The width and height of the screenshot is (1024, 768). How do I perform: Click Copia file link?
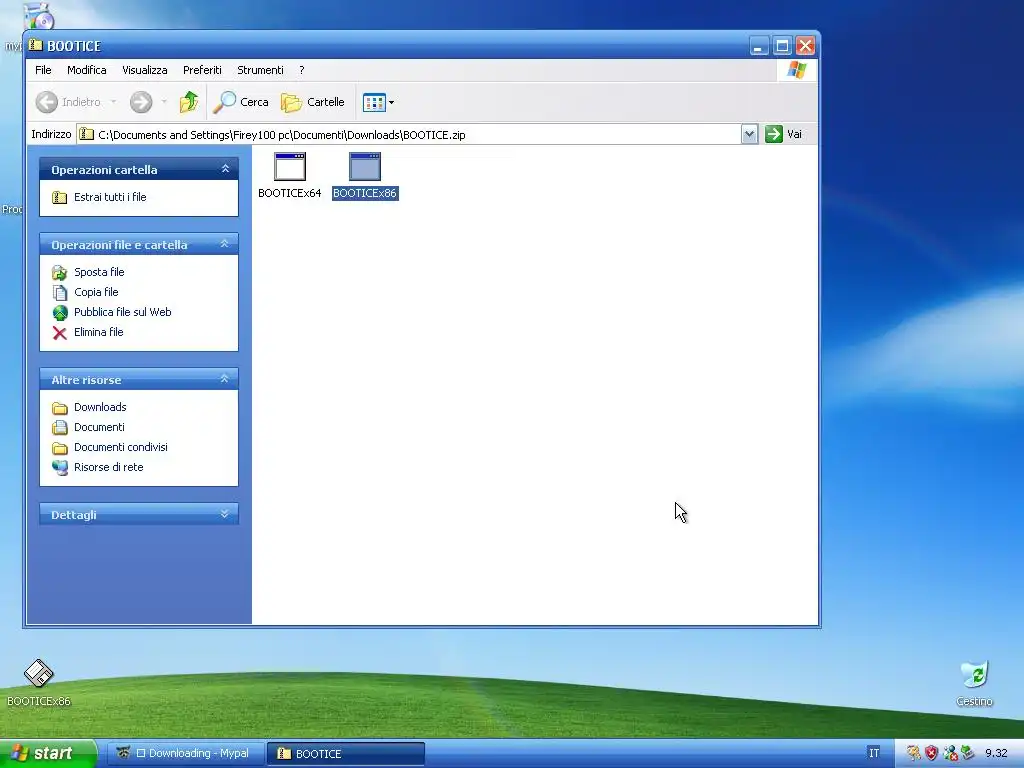tap(96, 292)
